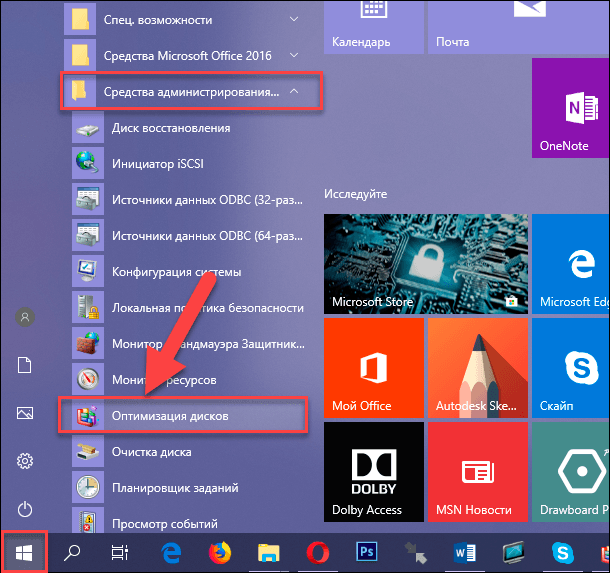The width and height of the screenshot is (610, 573).
Task: Click the Конфигурация системы monitor icon
Action: pos(88,271)
